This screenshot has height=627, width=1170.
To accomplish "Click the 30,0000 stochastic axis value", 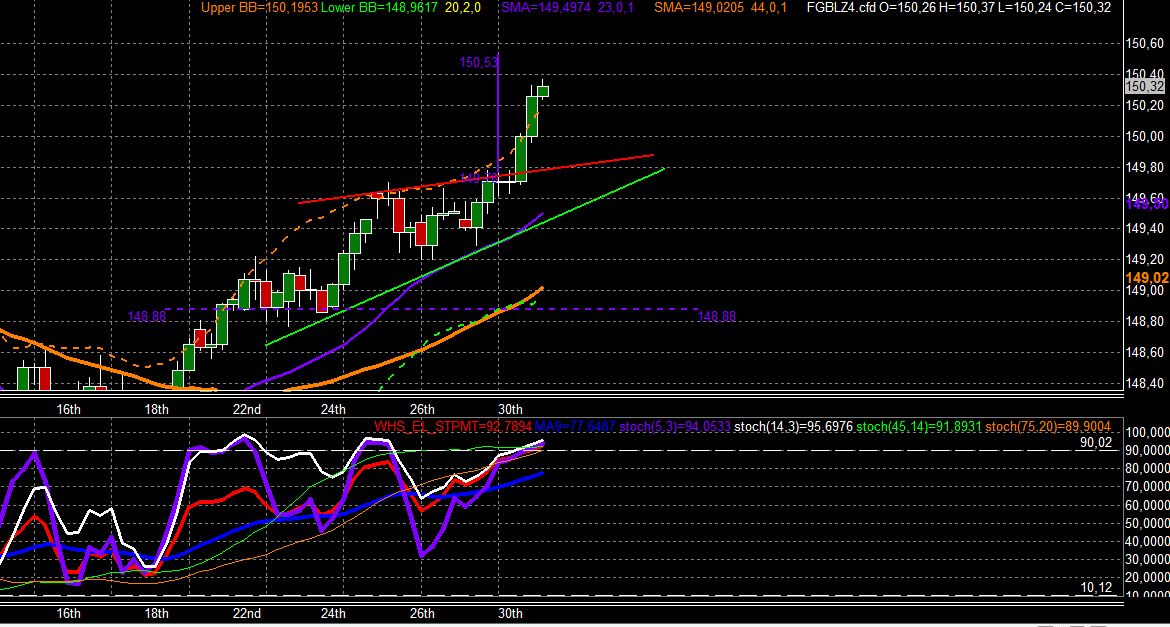I will click(1146, 559).
